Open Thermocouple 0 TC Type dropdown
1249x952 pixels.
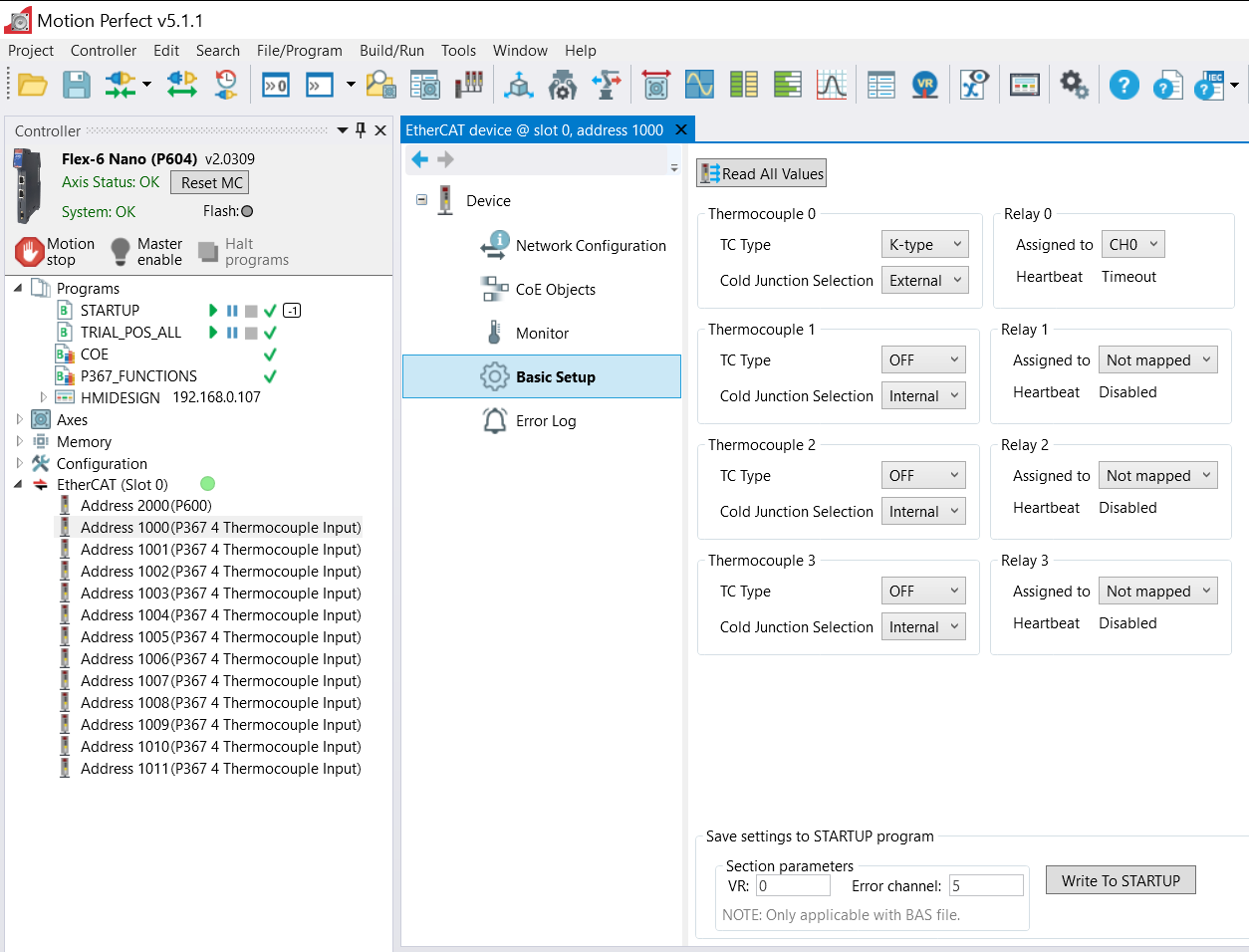coord(924,245)
